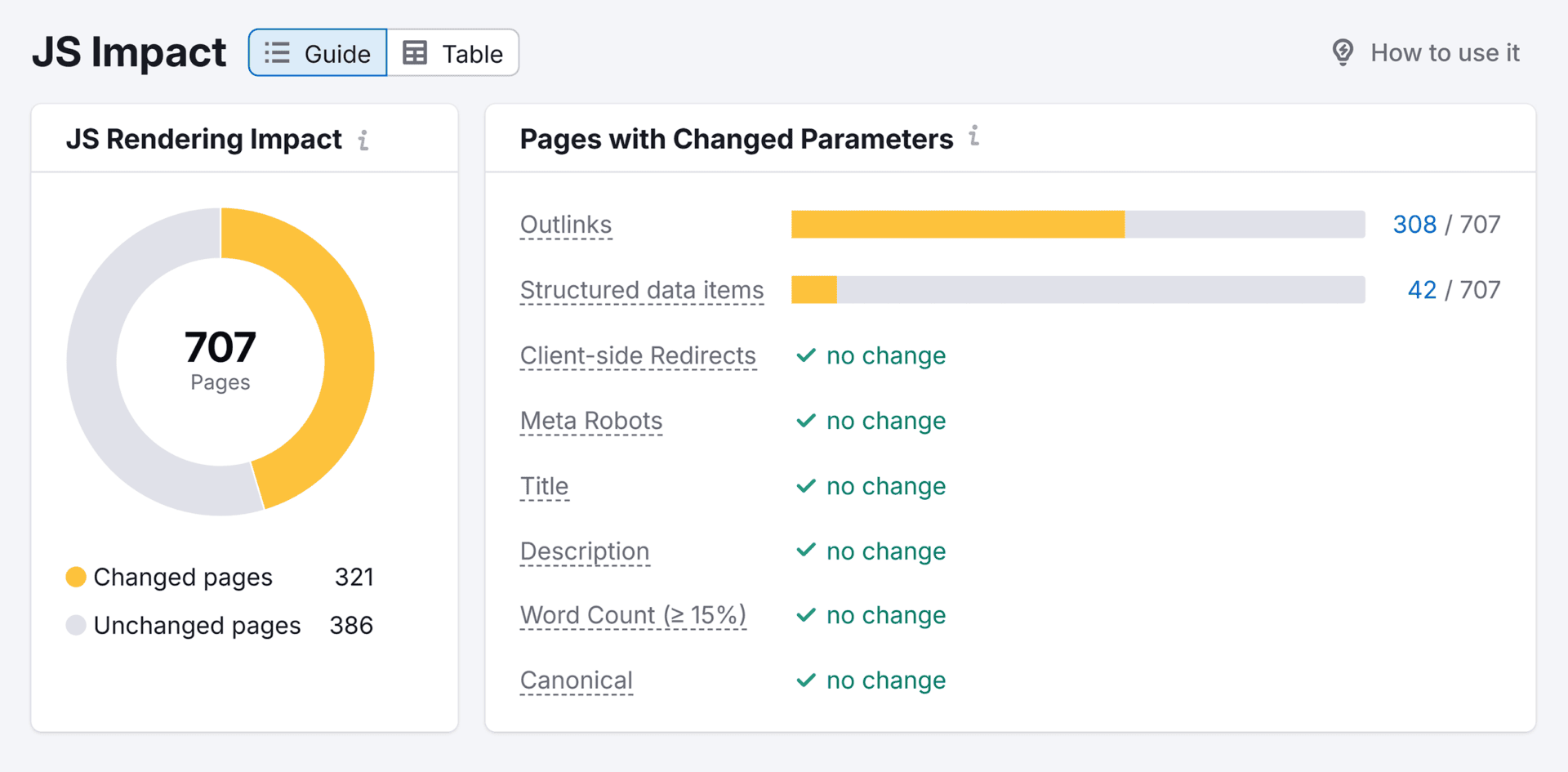1568x772 pixels.
Task: Switch to the Guide view tab
Action: [x=318, y=53]
